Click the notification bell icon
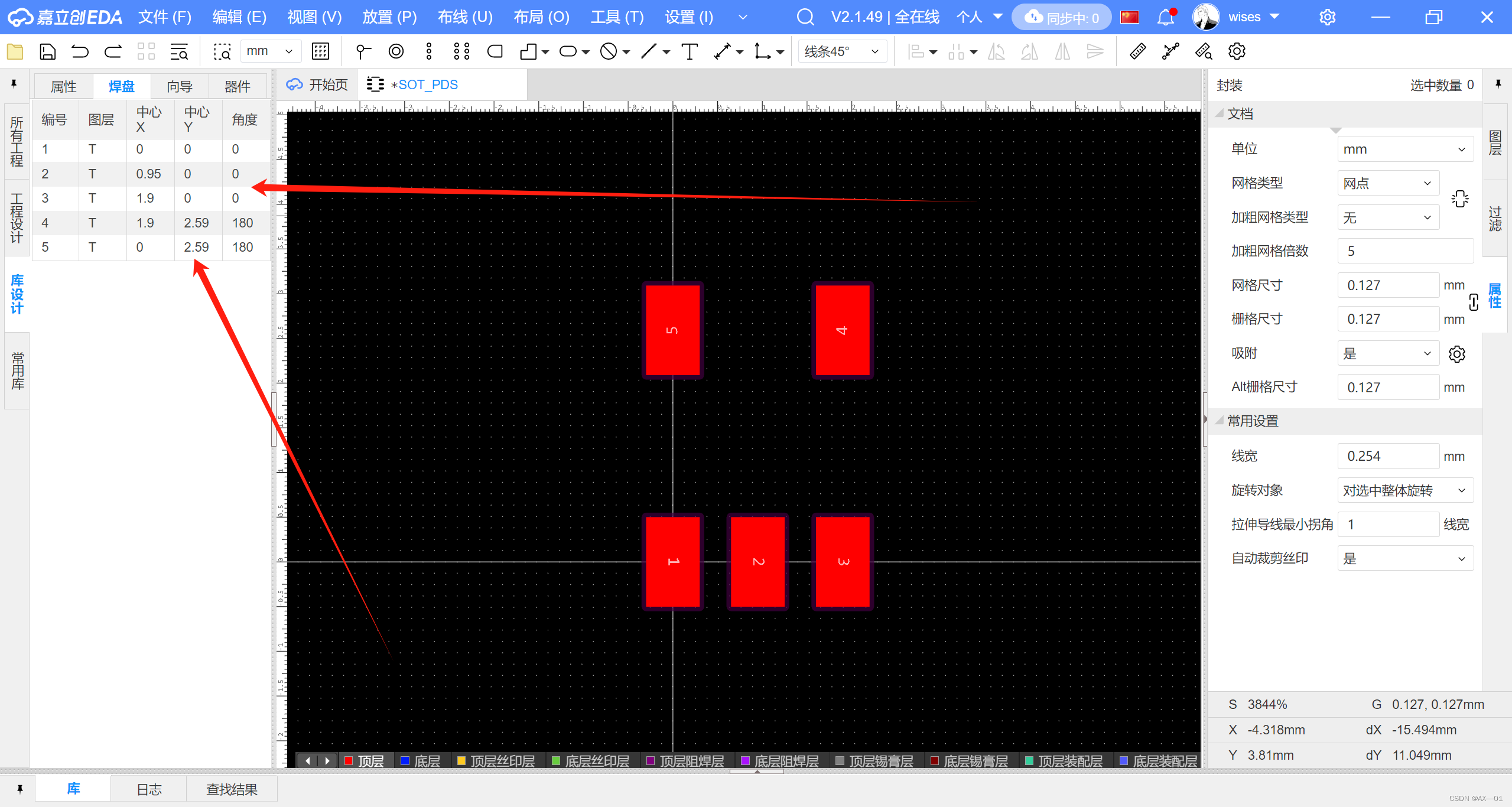1512x807 pixels. [1165, 17]
